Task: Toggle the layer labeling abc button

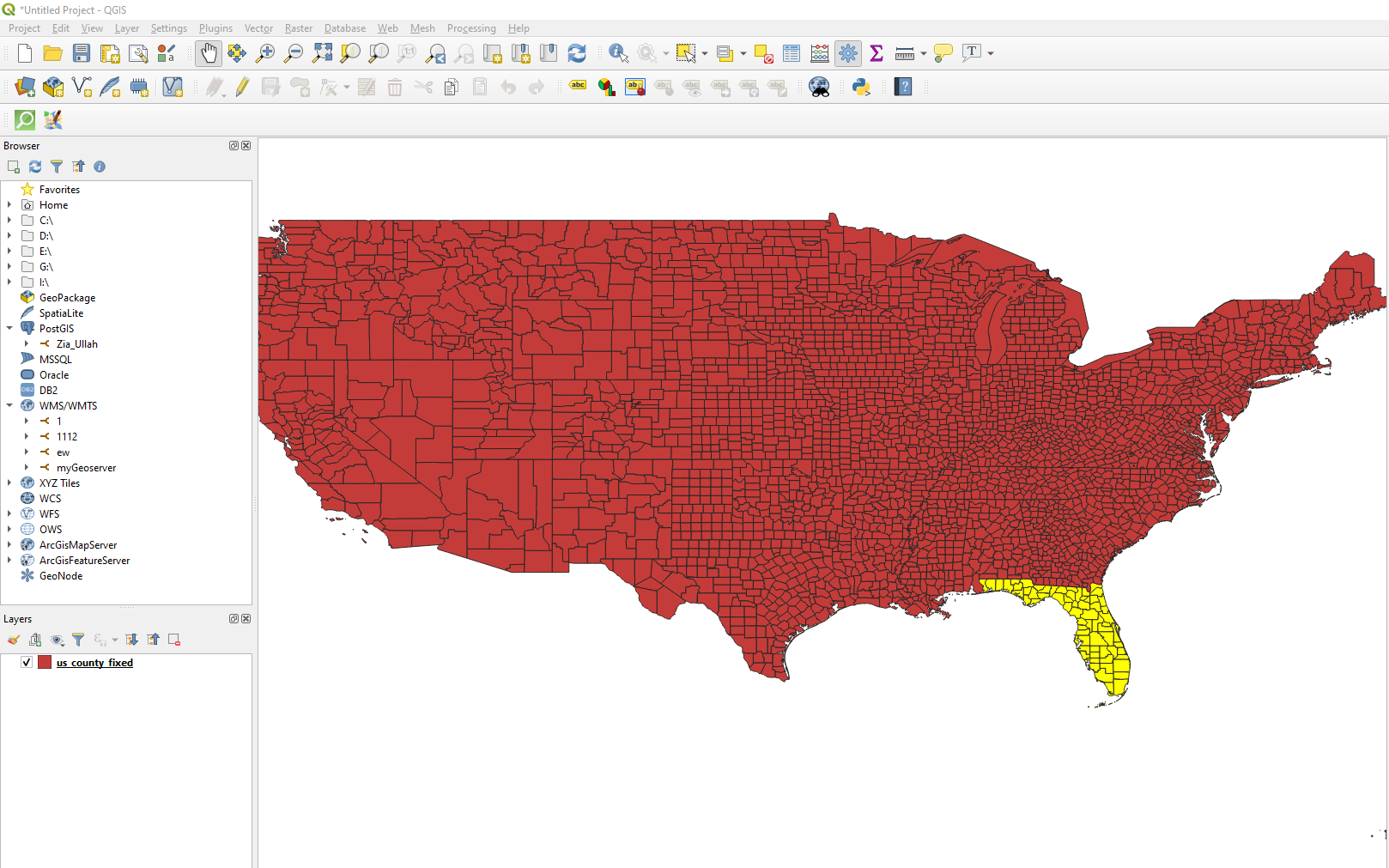Action: coord(578,85)
